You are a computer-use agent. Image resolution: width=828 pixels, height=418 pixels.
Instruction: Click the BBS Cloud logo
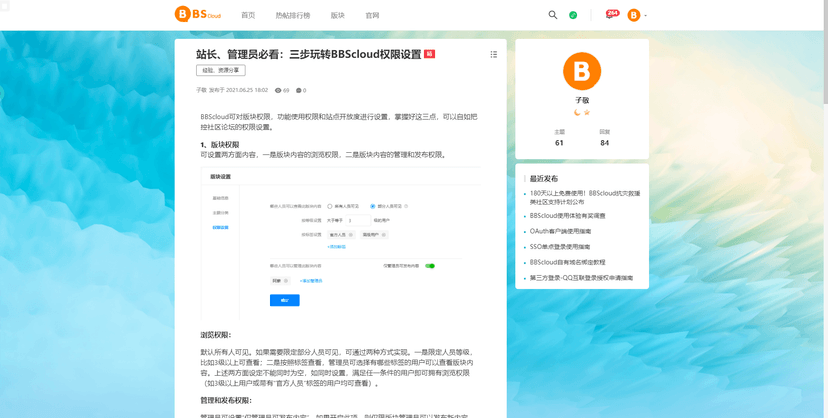[x=198, y=14]
